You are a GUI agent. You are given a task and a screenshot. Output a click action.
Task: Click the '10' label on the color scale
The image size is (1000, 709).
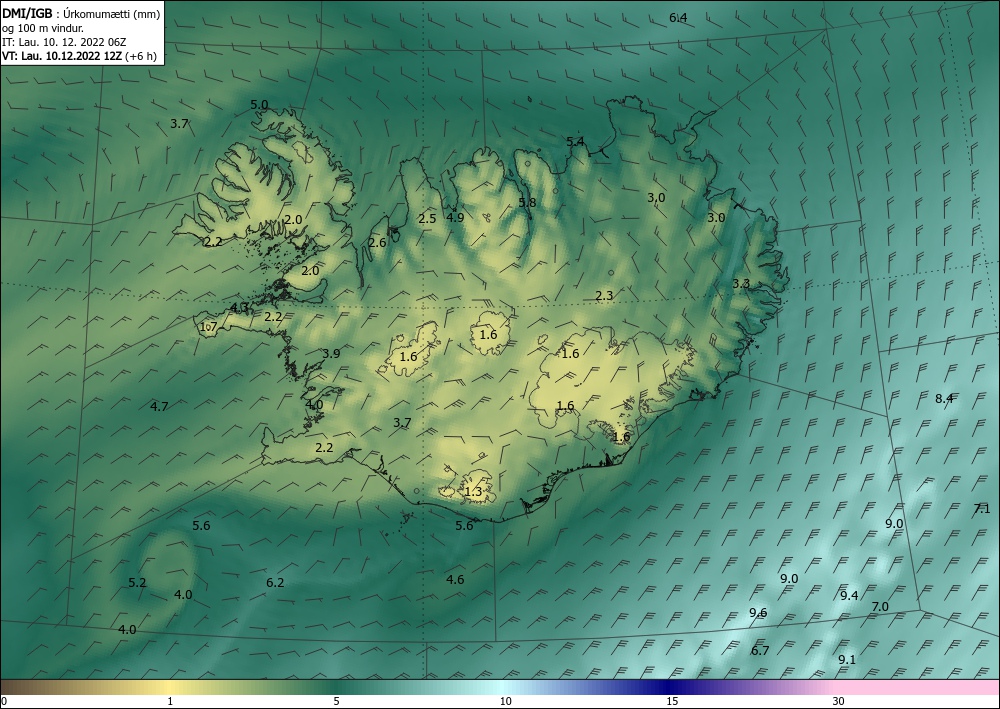[505, 701]
